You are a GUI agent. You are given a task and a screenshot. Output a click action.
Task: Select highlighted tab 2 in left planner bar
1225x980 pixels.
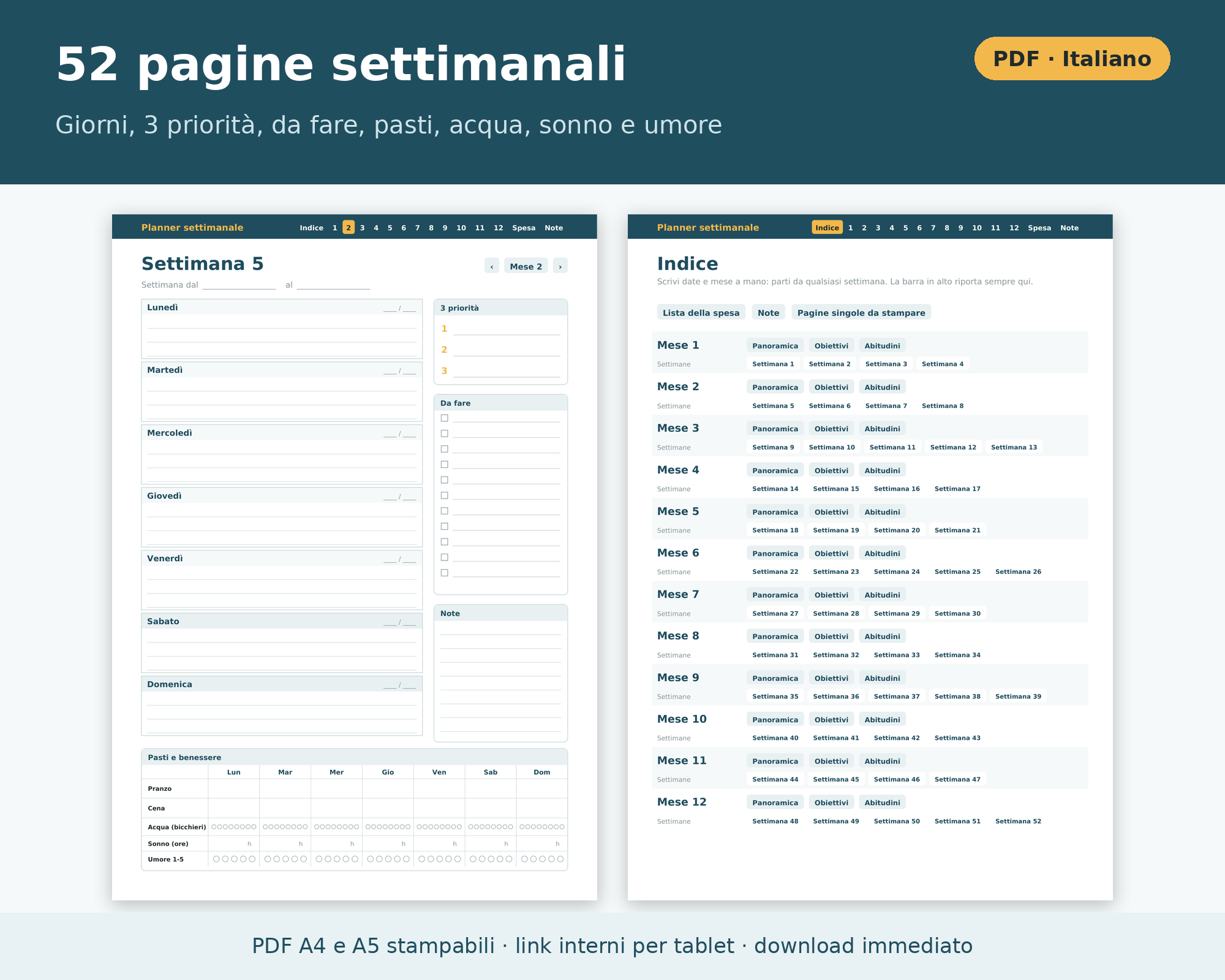pyautogui.click(x=349, y=227)
